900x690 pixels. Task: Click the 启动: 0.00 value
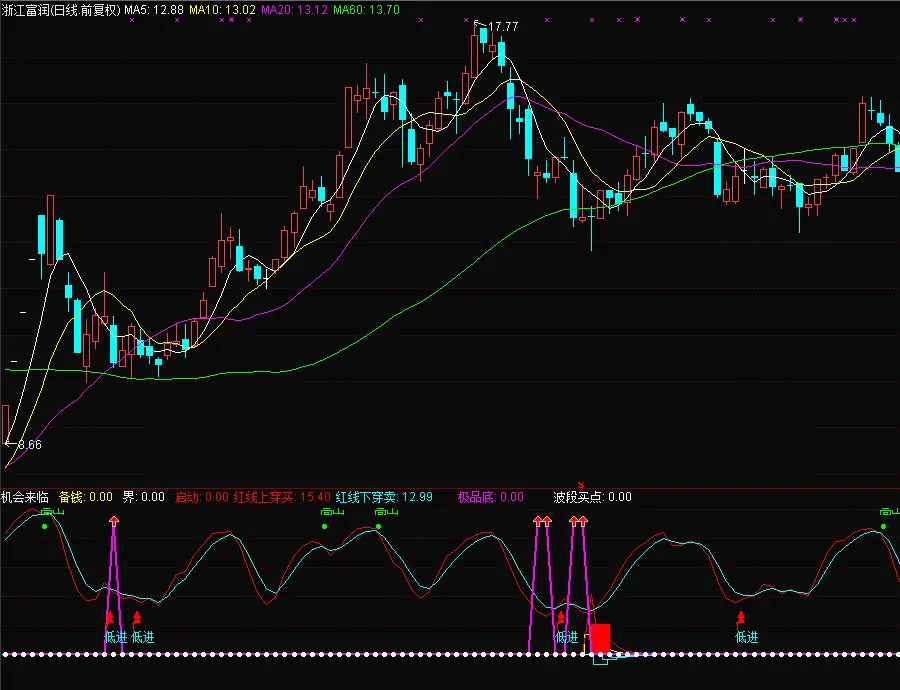coord(201,497)
